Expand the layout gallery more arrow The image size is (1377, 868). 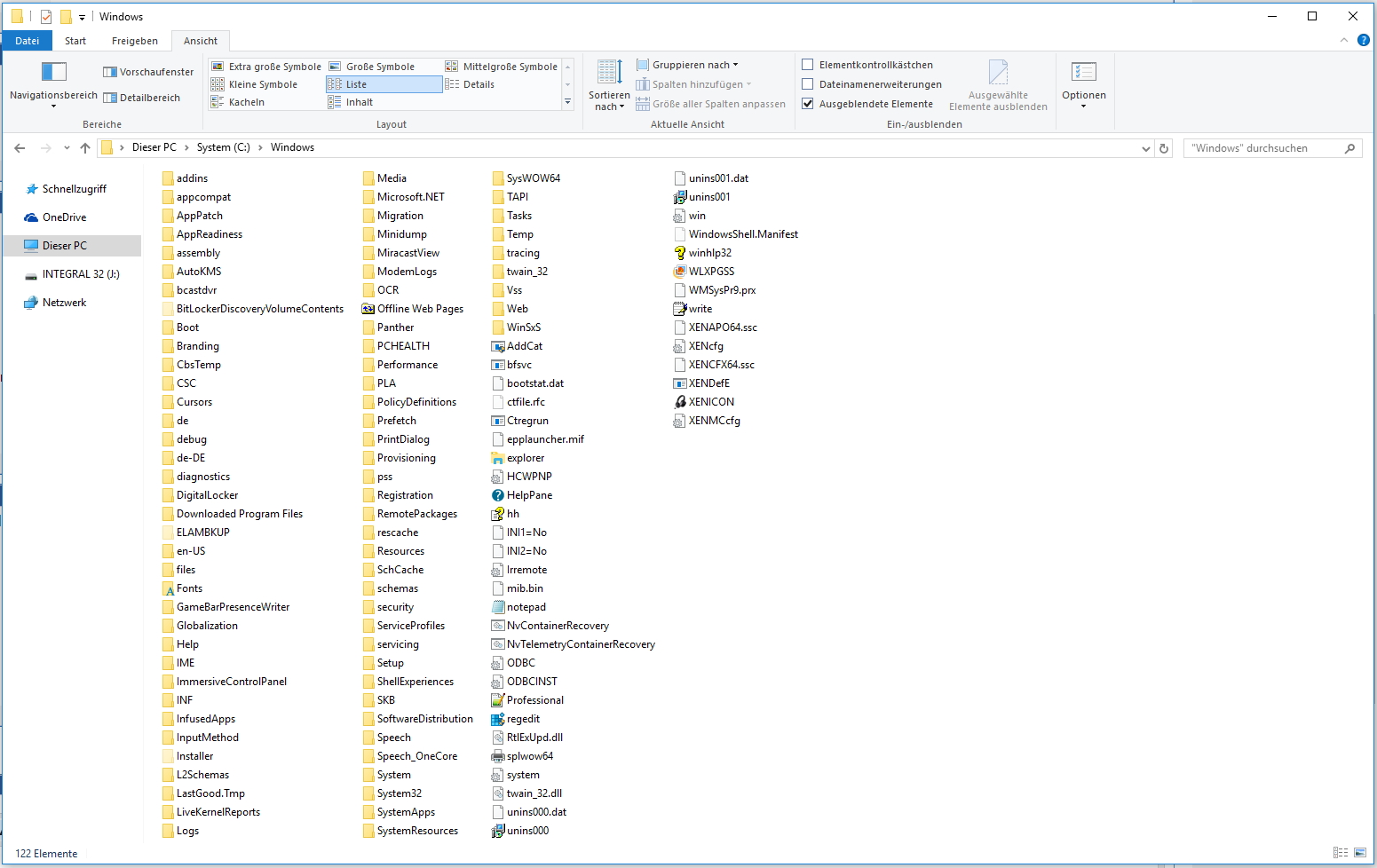[568, 102]
